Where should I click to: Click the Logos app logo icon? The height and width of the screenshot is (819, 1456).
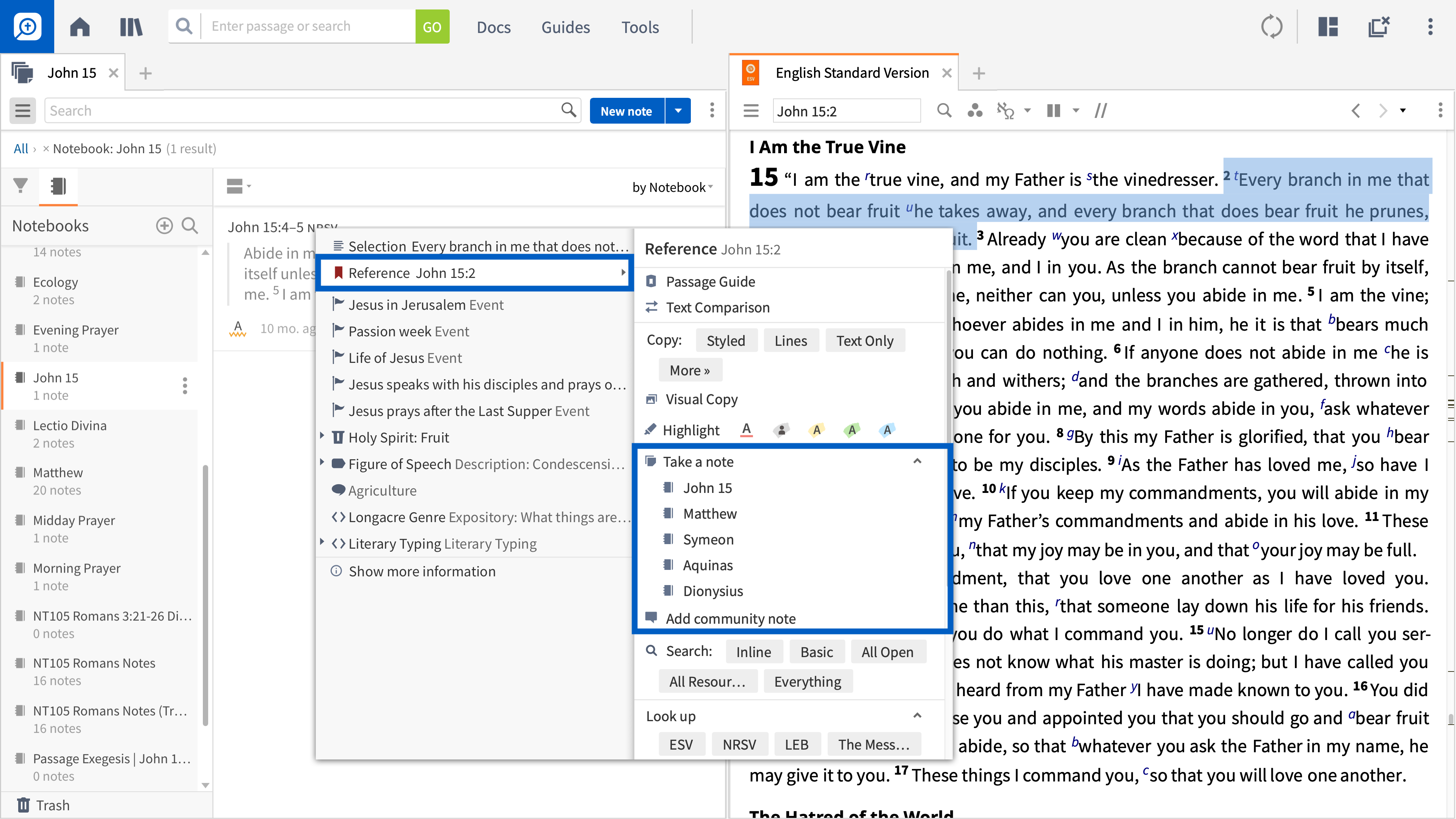pos(27,27)
